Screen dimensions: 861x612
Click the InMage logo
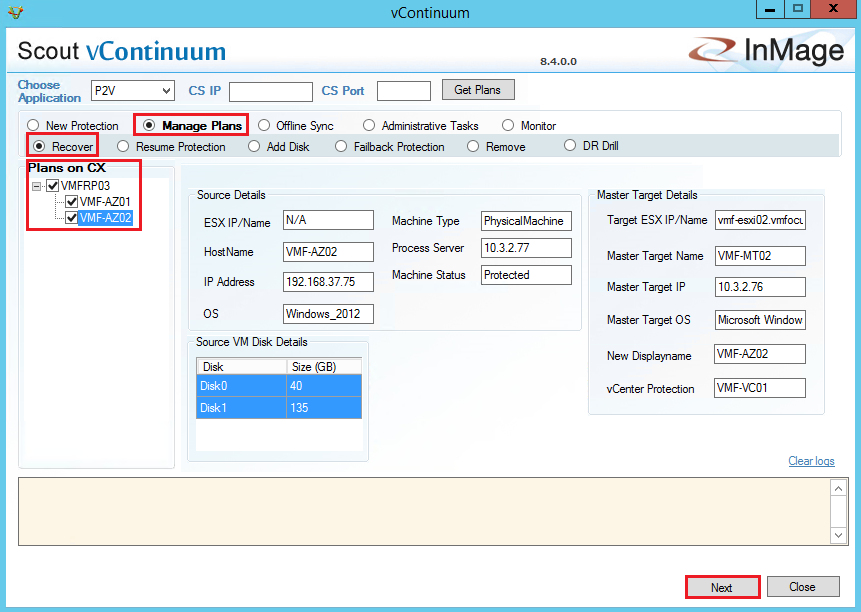767,50
